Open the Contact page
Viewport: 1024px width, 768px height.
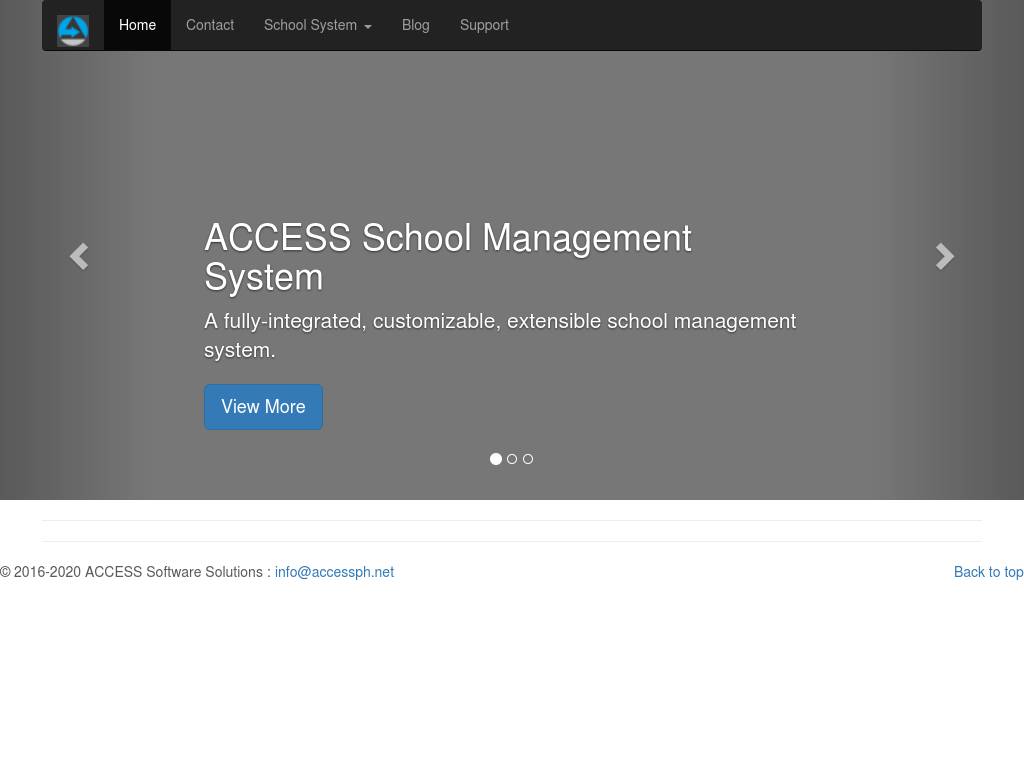tap(210, 25)
